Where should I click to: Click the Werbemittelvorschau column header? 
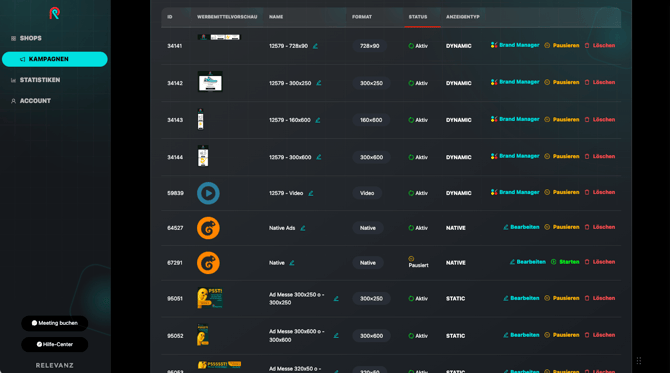pyautogui.click(x=227, y=17)
